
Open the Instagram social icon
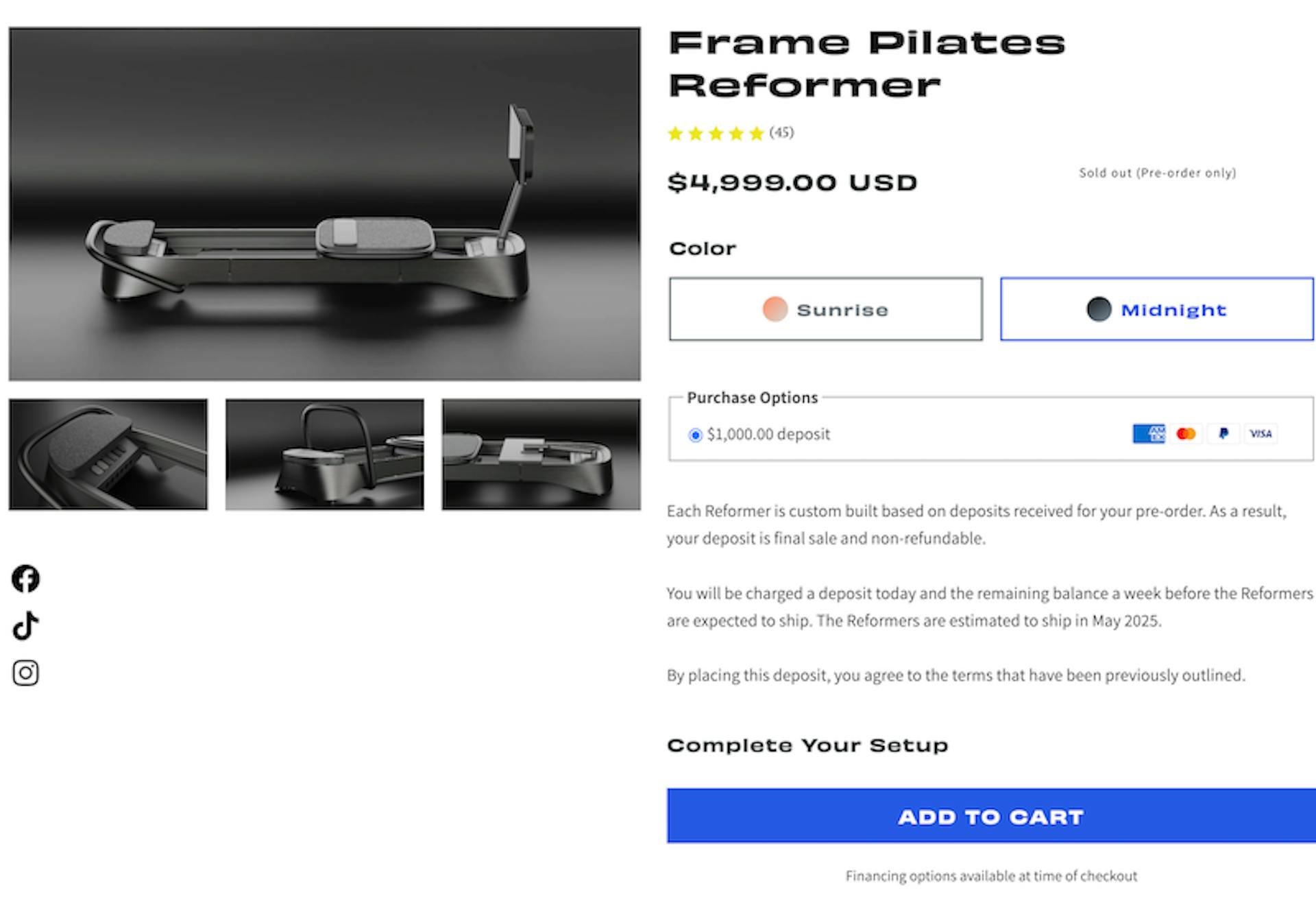[25, 673]
